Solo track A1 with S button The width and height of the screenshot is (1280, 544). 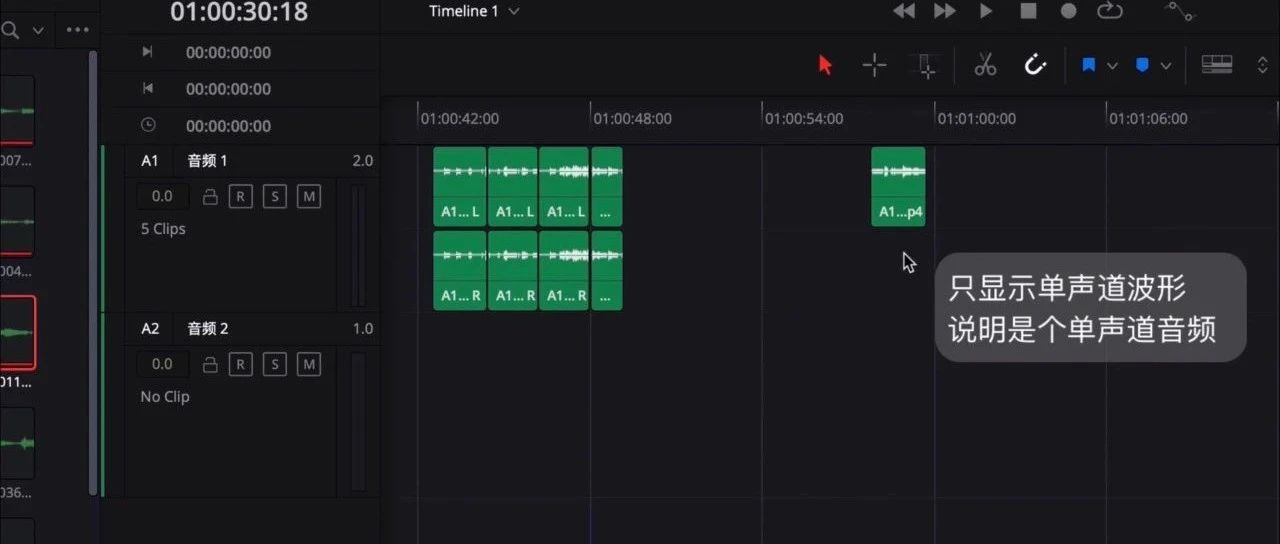275,197
